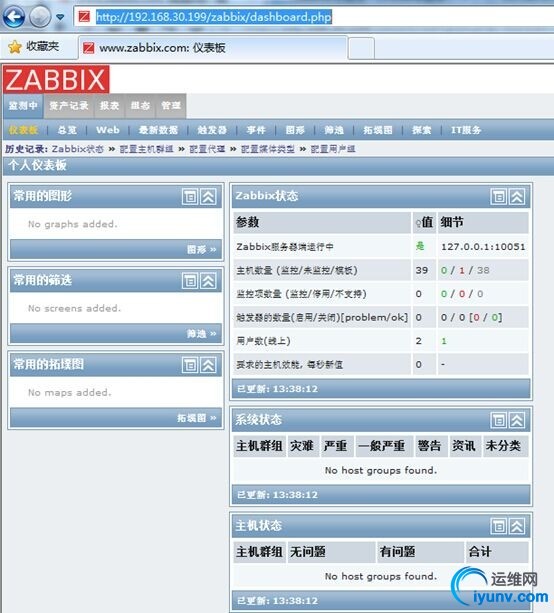Viewport: 554px width, 613px height.
Task: Follow the 拓扑图 » footer link
Action: click(197, 418)
